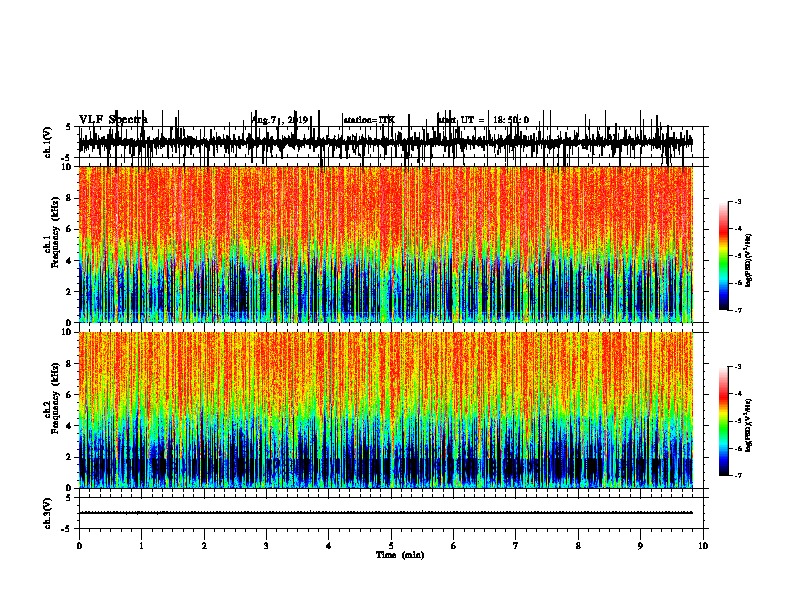792x612 pixels.
Task: Click the "ch.3(V)" waveform axis label
Action: click(47, 513)
